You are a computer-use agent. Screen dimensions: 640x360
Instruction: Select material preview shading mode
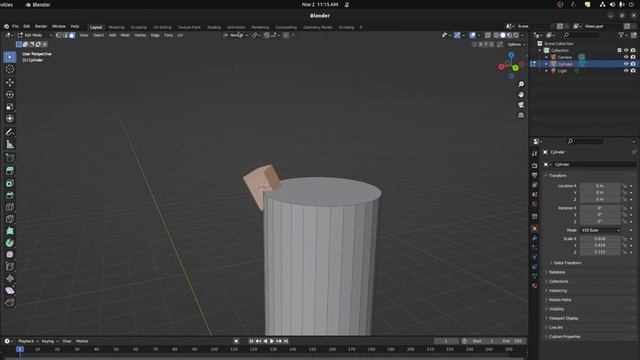point(509,36)
